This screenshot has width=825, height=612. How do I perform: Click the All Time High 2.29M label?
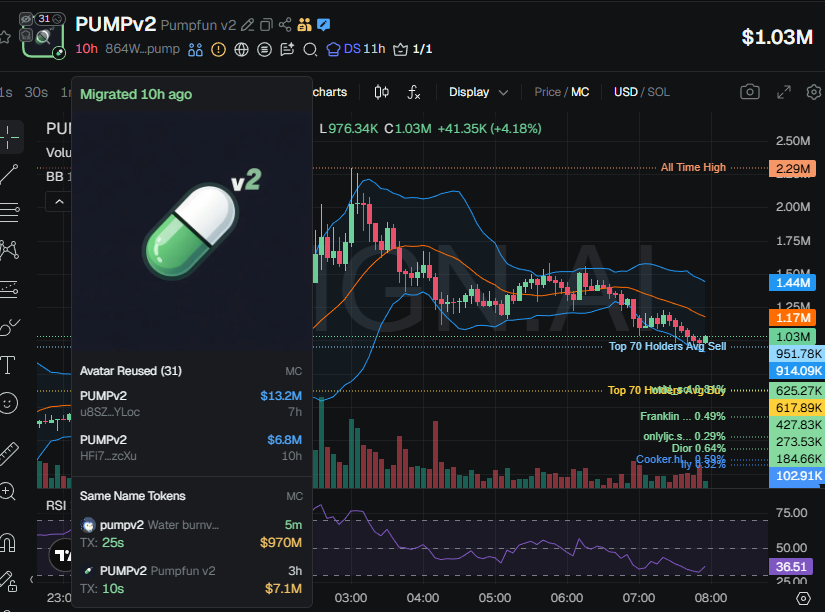pos(793,169)
